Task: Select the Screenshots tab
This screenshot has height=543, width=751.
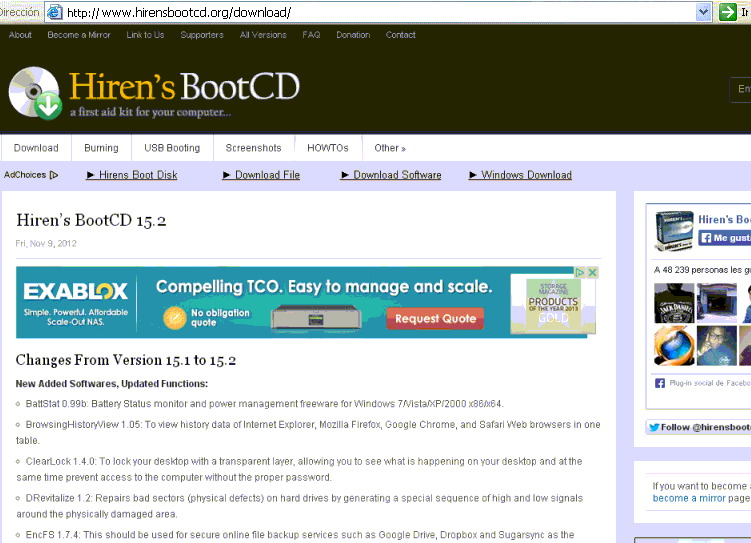Action: pos(253,148)
